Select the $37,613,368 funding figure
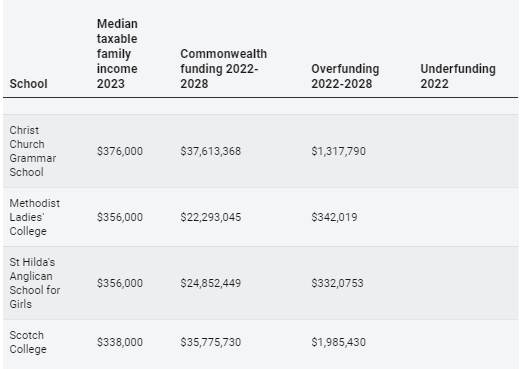522x369 pixels. 210,151
